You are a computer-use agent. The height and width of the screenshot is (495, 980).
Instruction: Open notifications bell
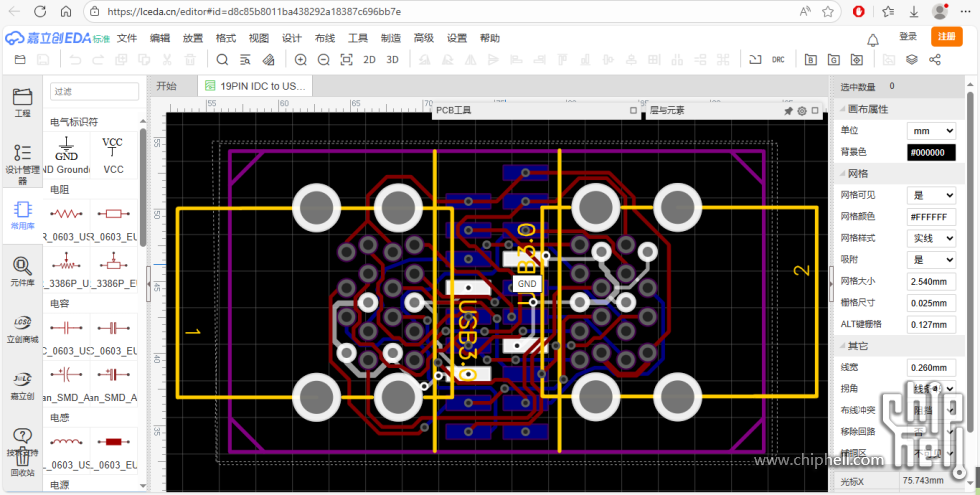(x=873, y=41)
